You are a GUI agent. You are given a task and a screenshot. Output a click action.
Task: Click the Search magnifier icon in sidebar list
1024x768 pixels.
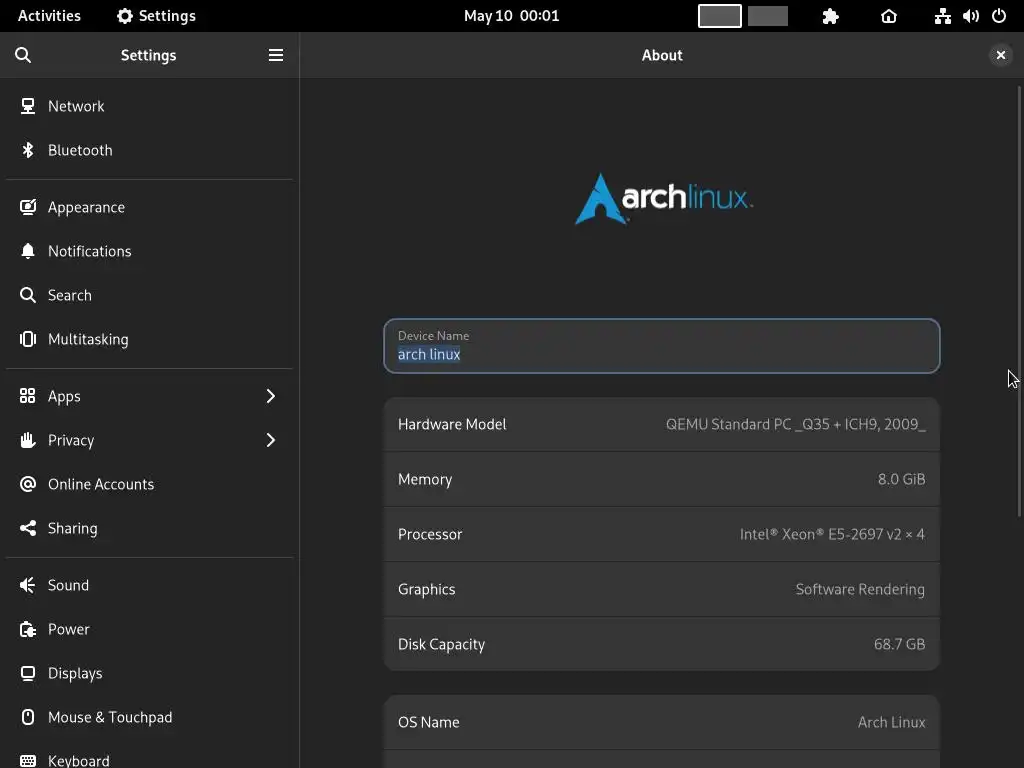pos(27,295)
